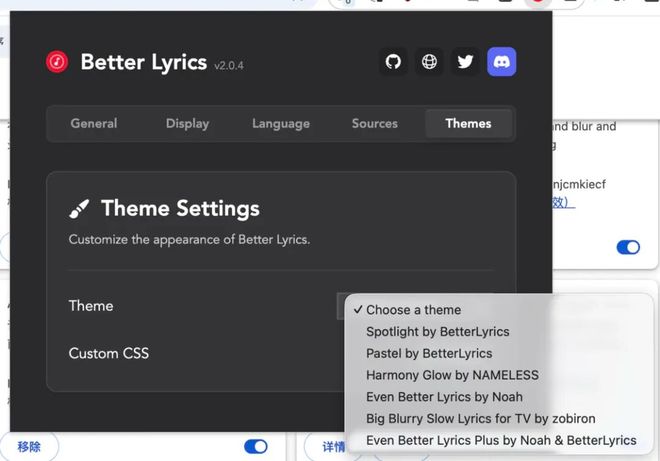The width and height of the screenshot is (660, 461).
Task: Open the Twitter icon link
Action: pyautogui.click(x=465, y=62)
